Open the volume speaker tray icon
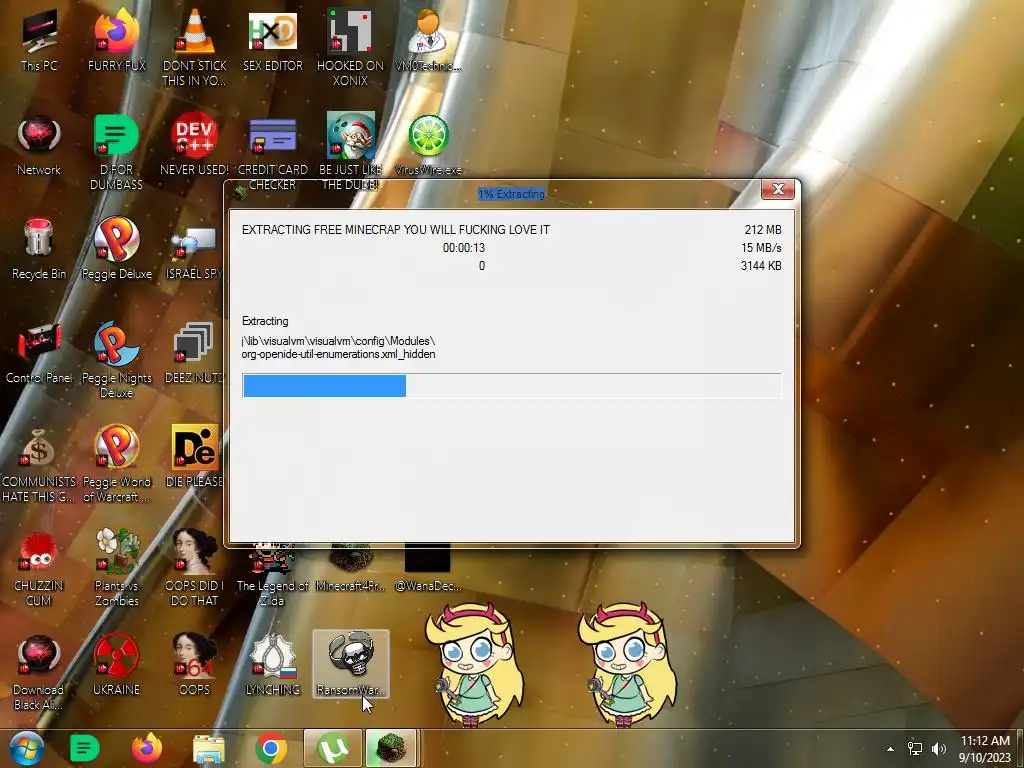Image resolution: width=1024 pixels, height=768 pixels. (x=939, y=749)
